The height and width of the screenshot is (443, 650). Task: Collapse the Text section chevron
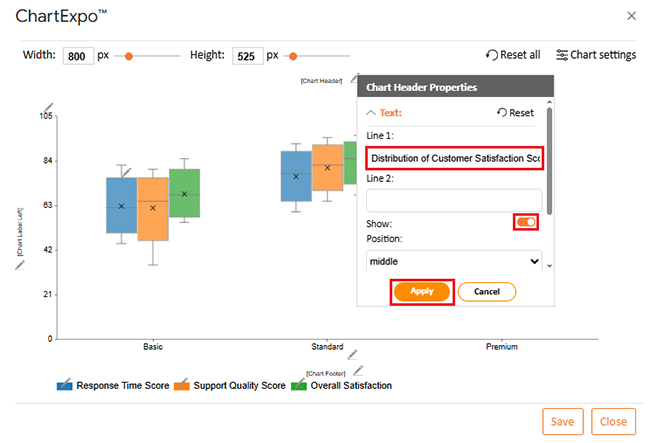click(x=371, y=113)
